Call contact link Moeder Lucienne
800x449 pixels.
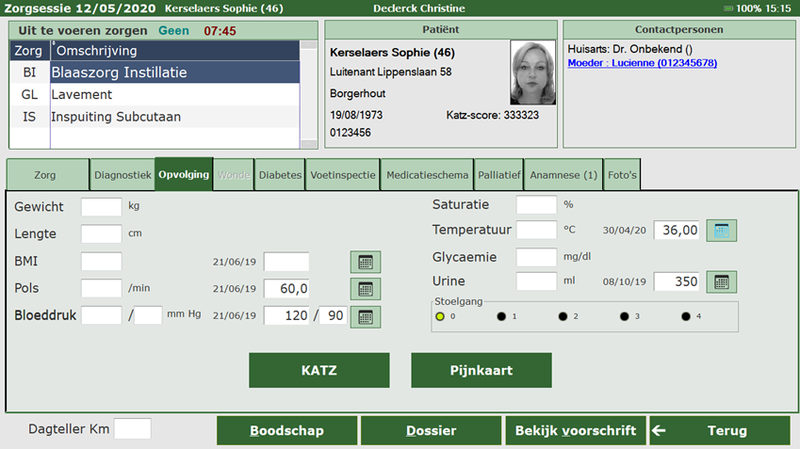coord(640,63)
